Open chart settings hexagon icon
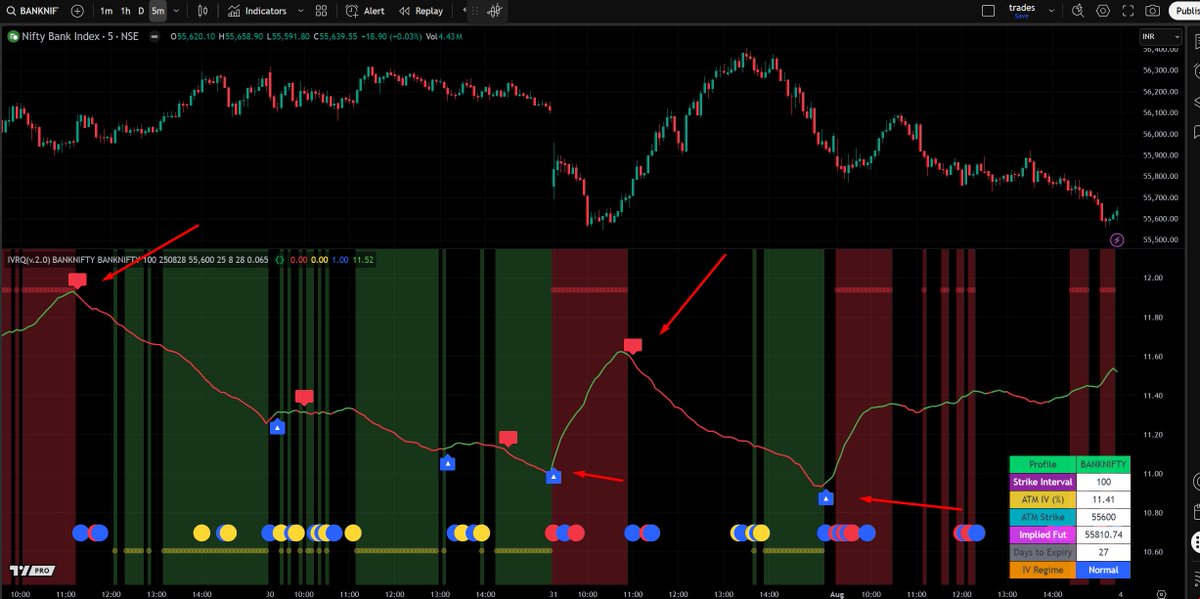Image resolution: width=1200 pixels, height=599 pixels. click(1103, 11)
